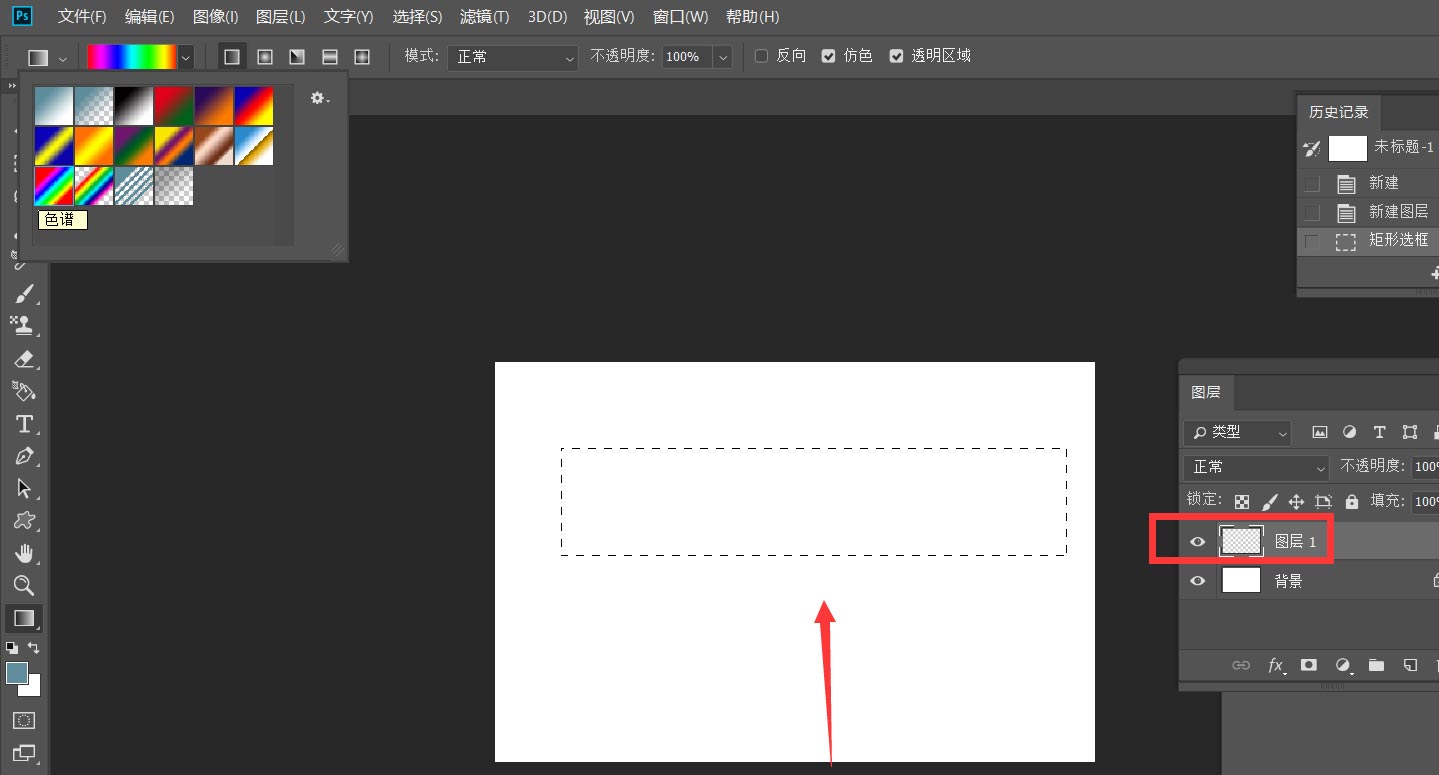Select the Gradient tool in toolbox
The width and height of the screenshot is (1439, 775).
(x=25, y=618)
